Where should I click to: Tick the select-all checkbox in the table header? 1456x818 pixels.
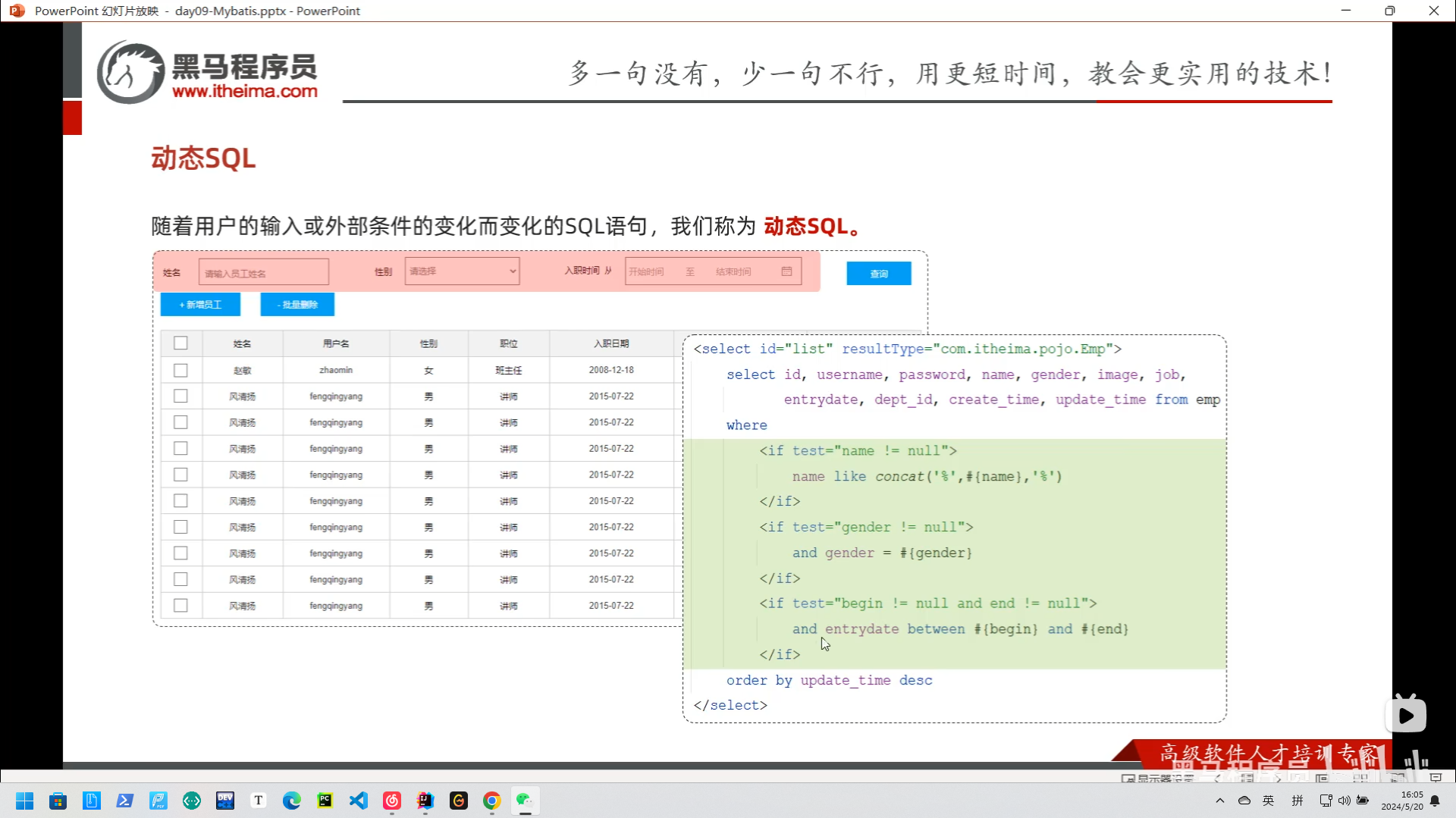coord(180,343)
